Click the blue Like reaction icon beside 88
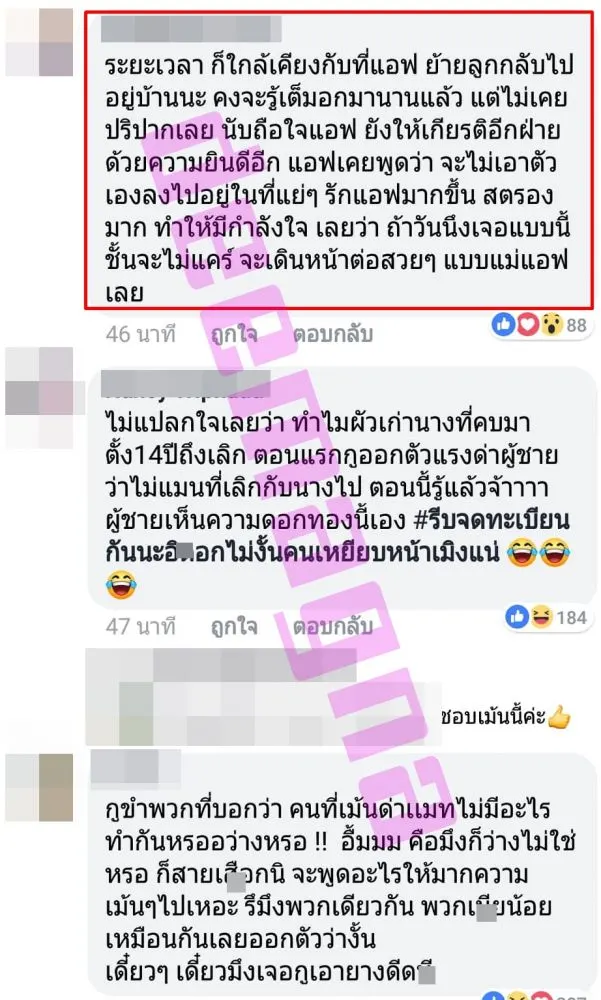 pos(503,325)
